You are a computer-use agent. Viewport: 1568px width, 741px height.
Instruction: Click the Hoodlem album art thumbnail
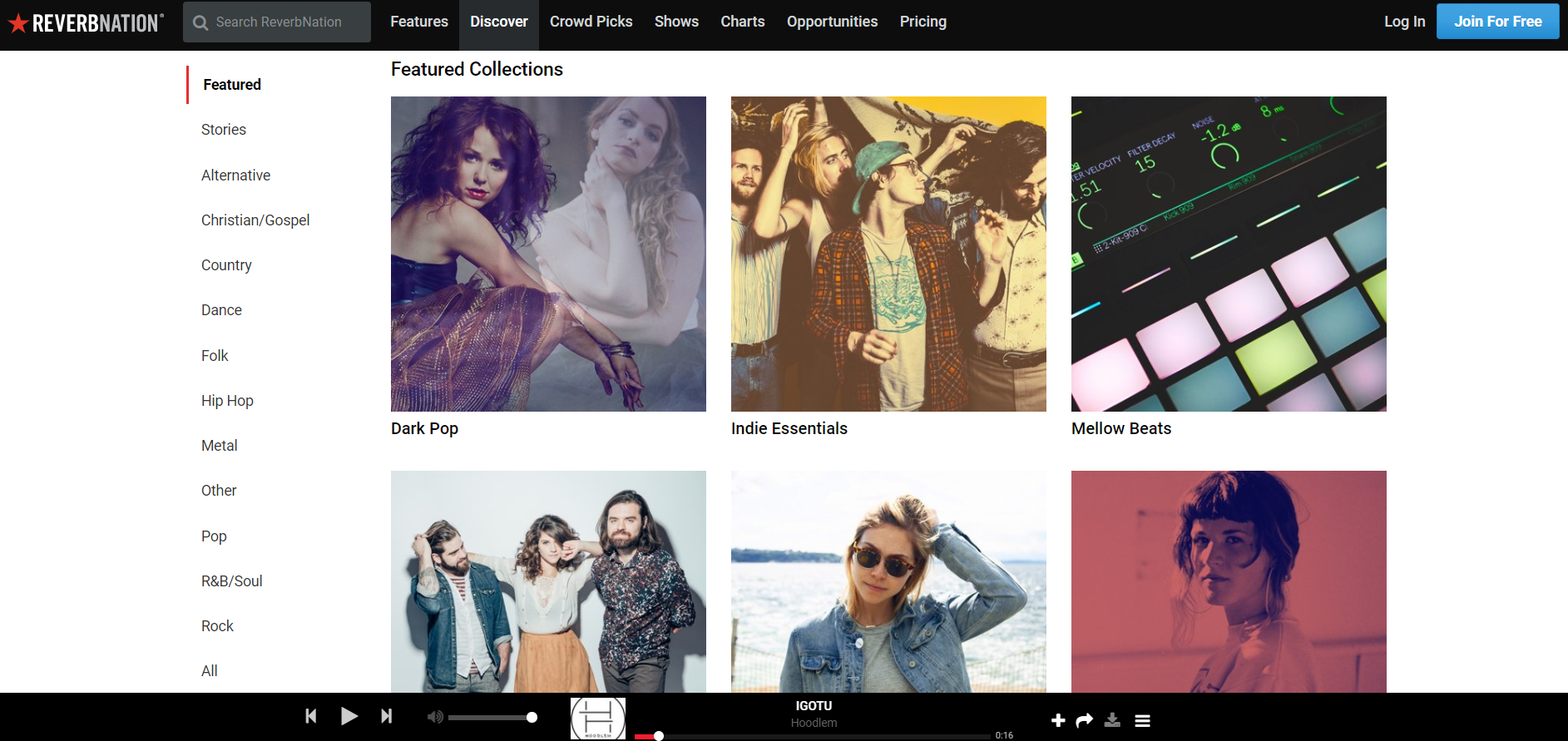click(x=598, y=719)
